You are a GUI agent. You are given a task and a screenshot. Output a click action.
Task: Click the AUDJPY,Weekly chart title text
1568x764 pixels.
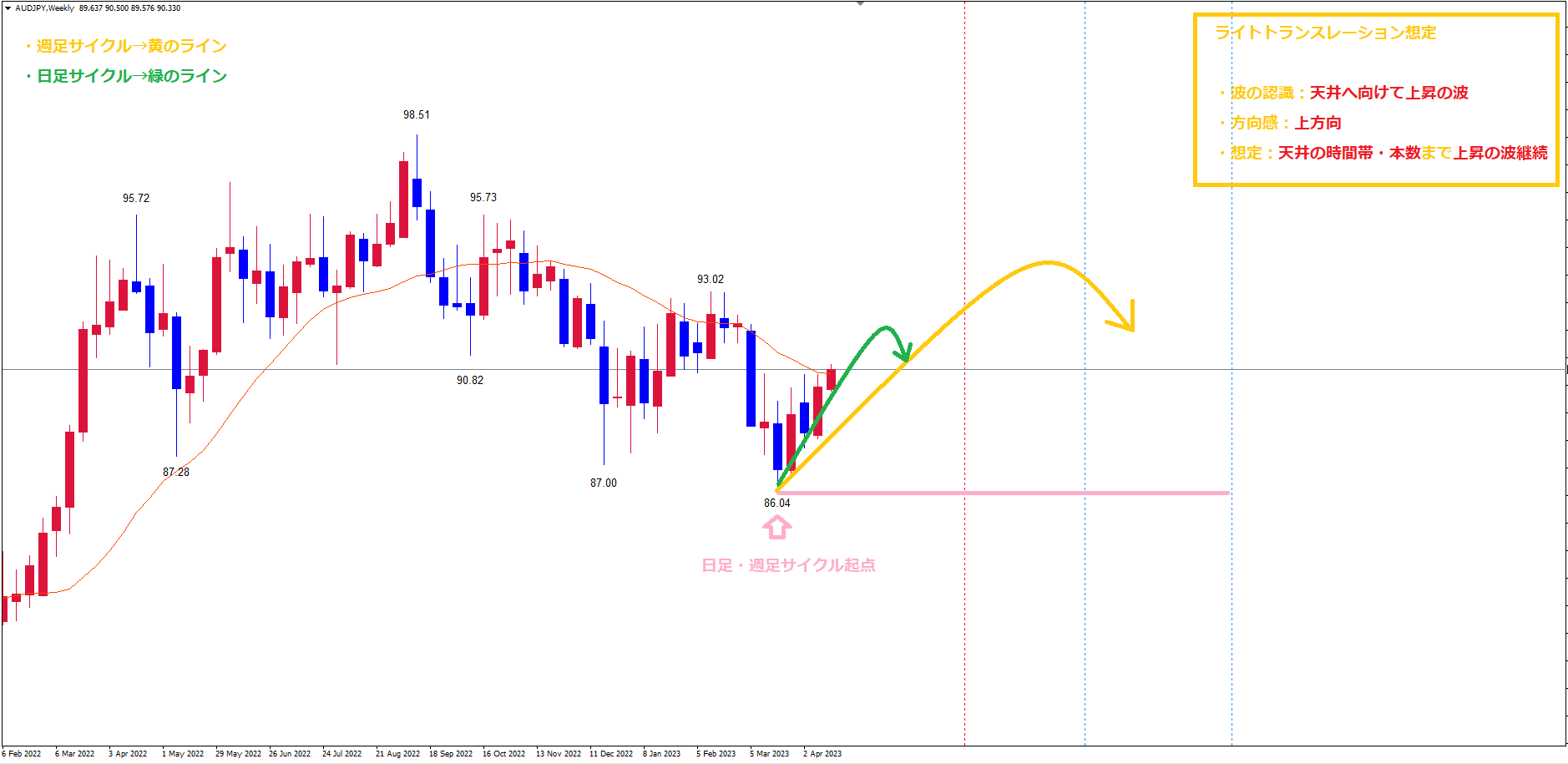(x=45, y=8)
